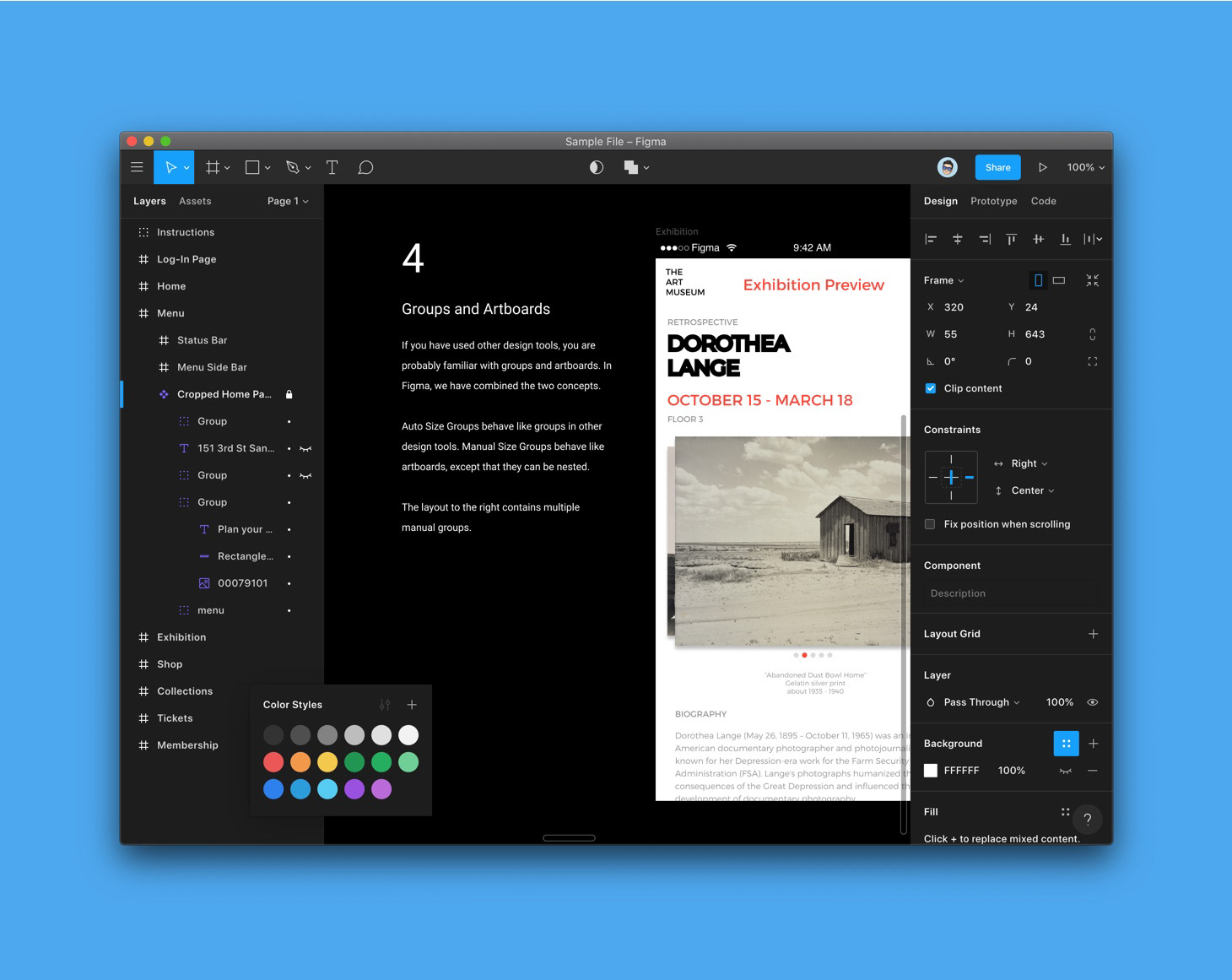Enable Fix position when scrolling
This screenshot has width=1232, height=980.
[x=930, y=524]
